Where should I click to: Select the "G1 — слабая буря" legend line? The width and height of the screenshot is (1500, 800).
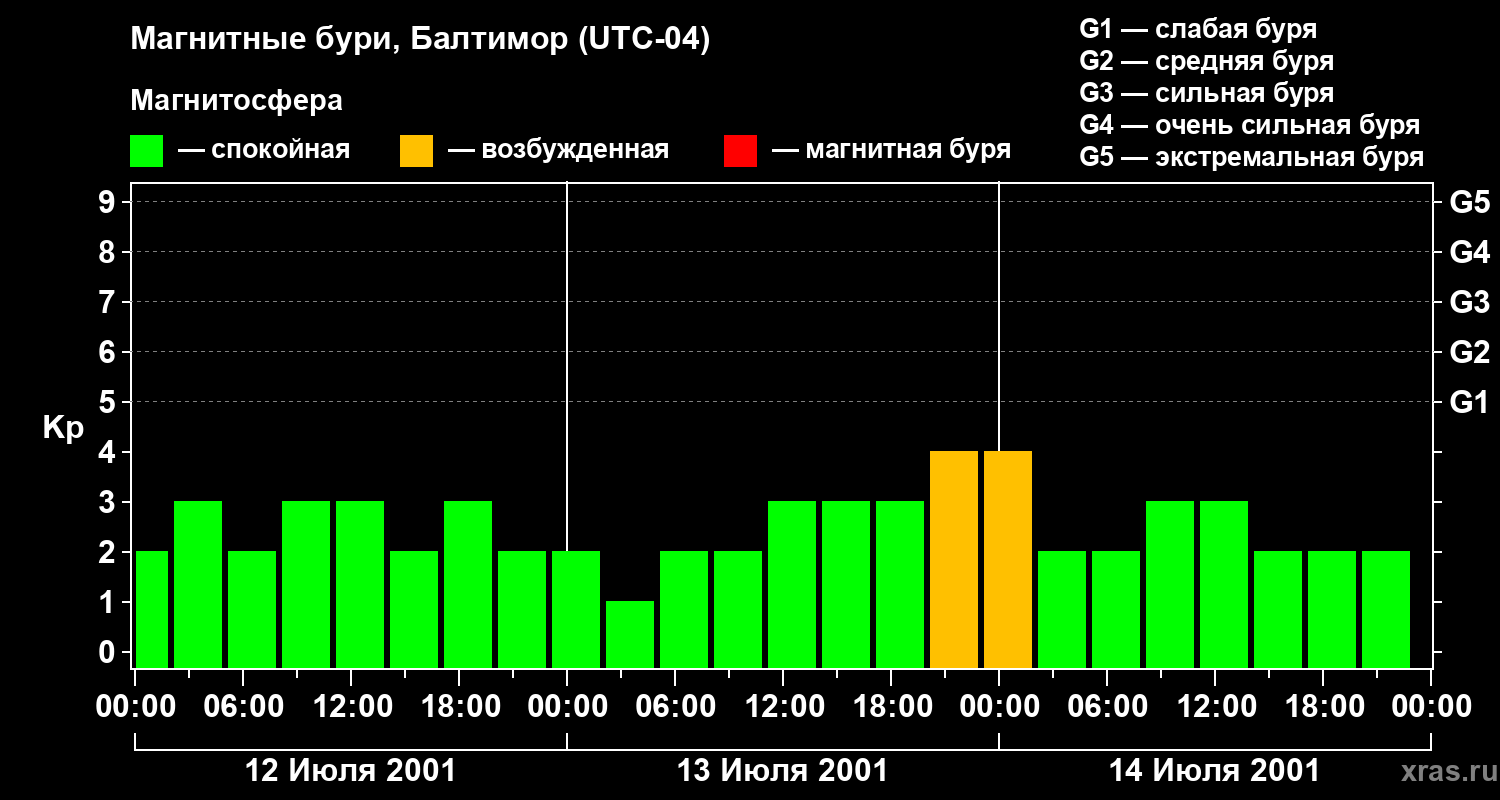point(1198,29)
